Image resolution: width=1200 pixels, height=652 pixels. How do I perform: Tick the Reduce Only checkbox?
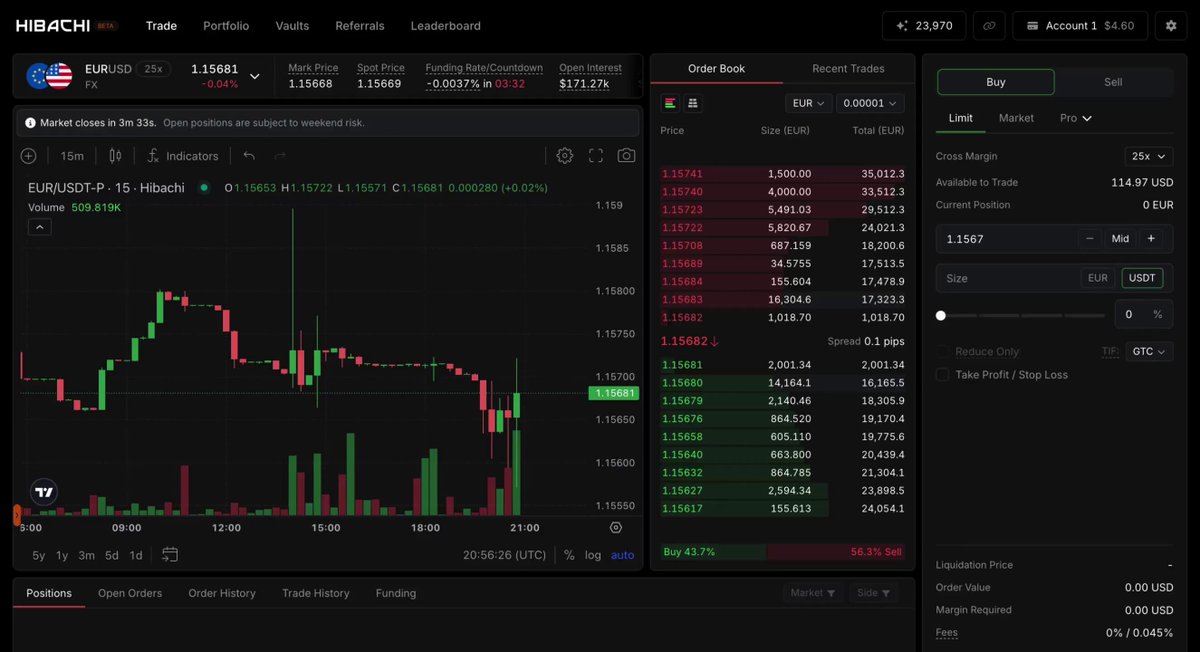point(942,352)
